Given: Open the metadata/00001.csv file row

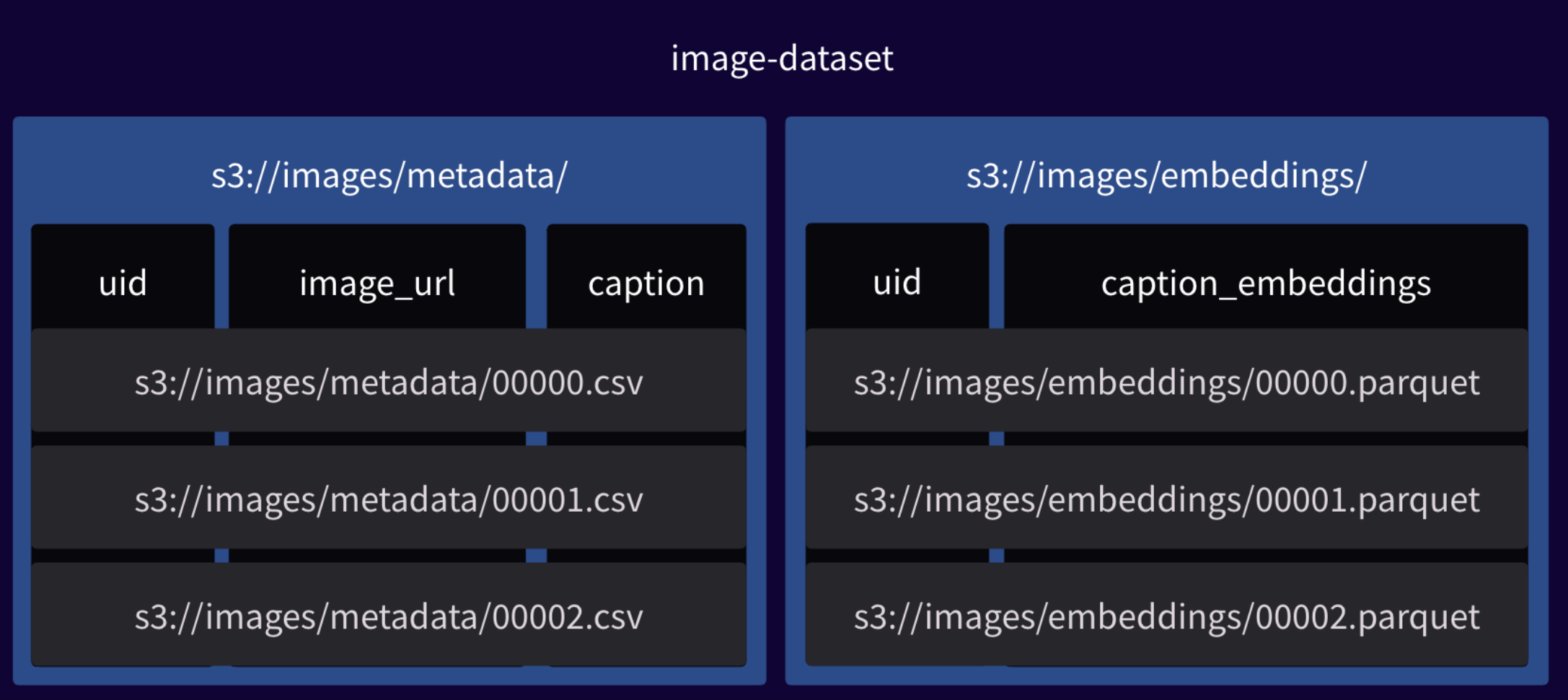Looking at the screenshot, I should 389,497.
